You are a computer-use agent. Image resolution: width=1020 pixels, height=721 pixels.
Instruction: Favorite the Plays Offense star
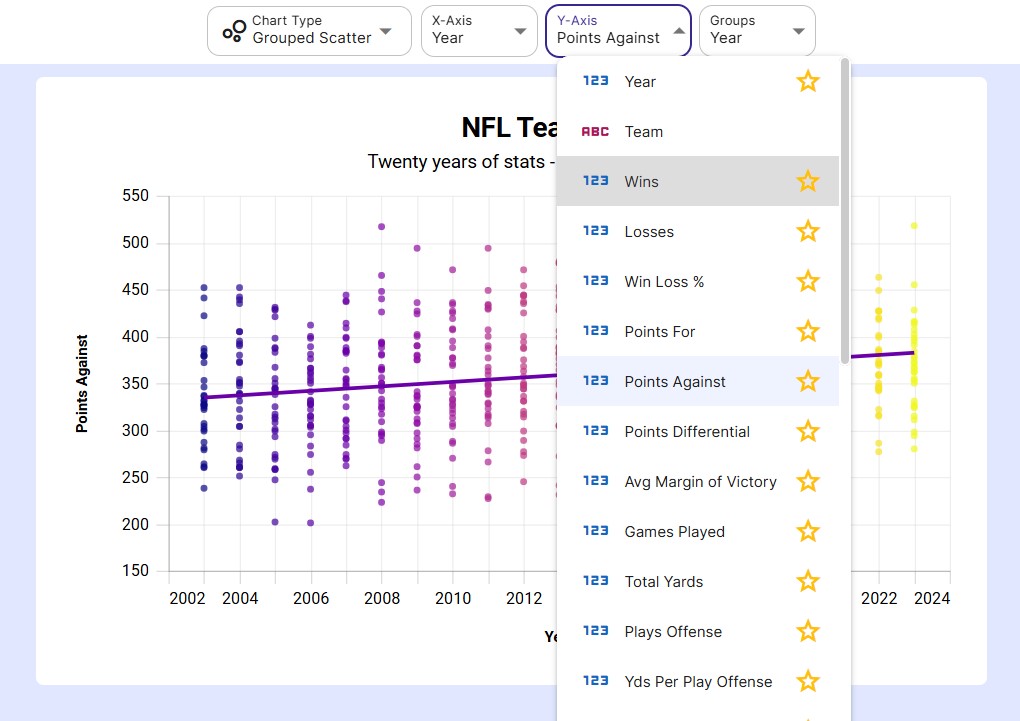point(807,632)
